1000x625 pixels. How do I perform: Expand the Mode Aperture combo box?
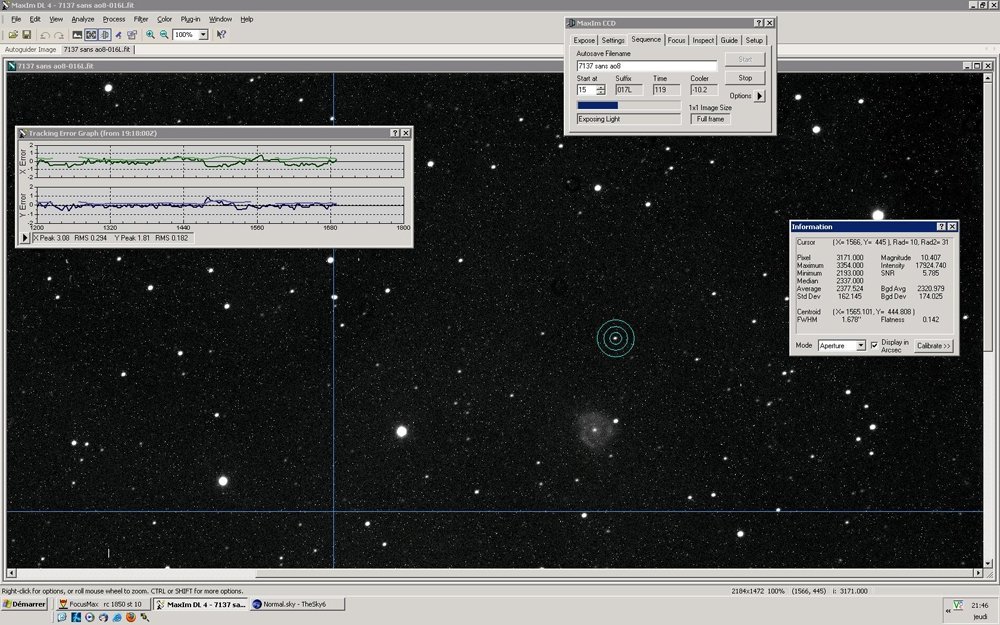pos(860,346)
